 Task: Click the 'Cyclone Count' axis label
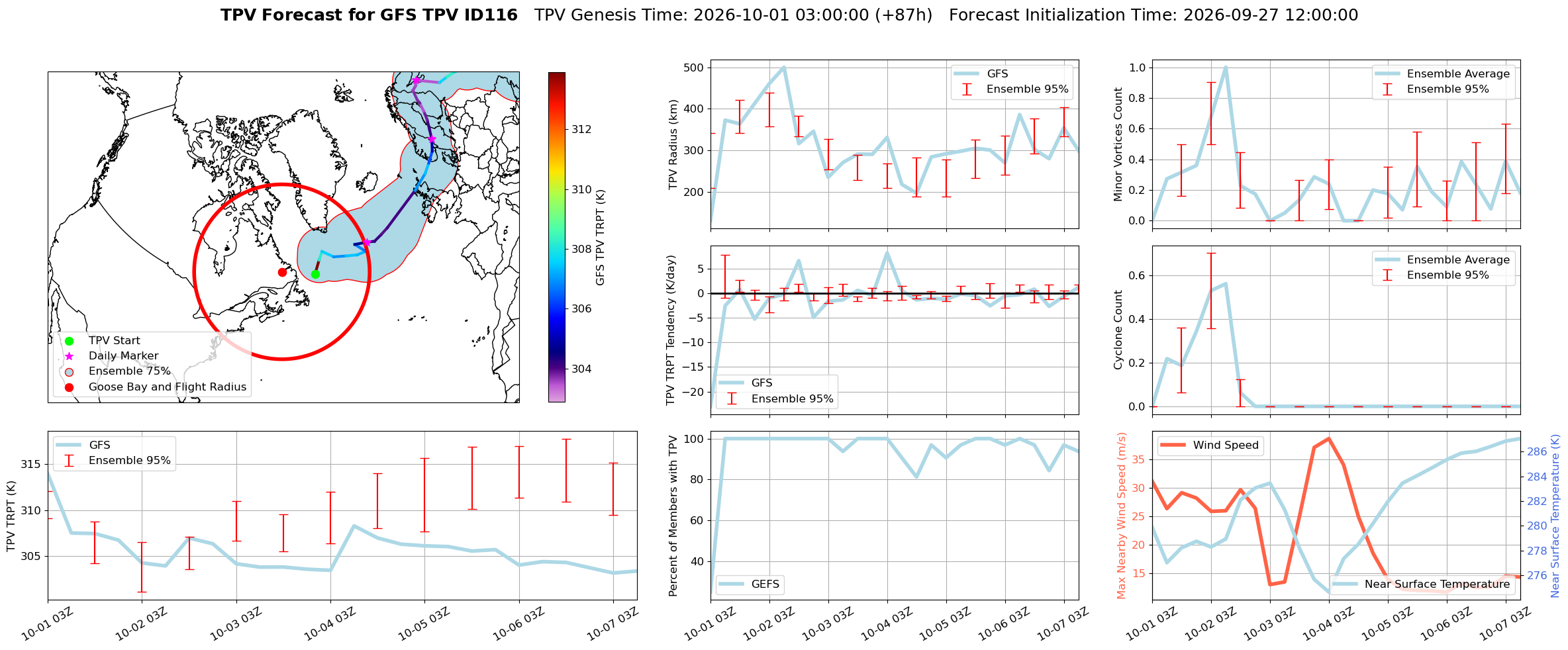tap(1118, 330)
